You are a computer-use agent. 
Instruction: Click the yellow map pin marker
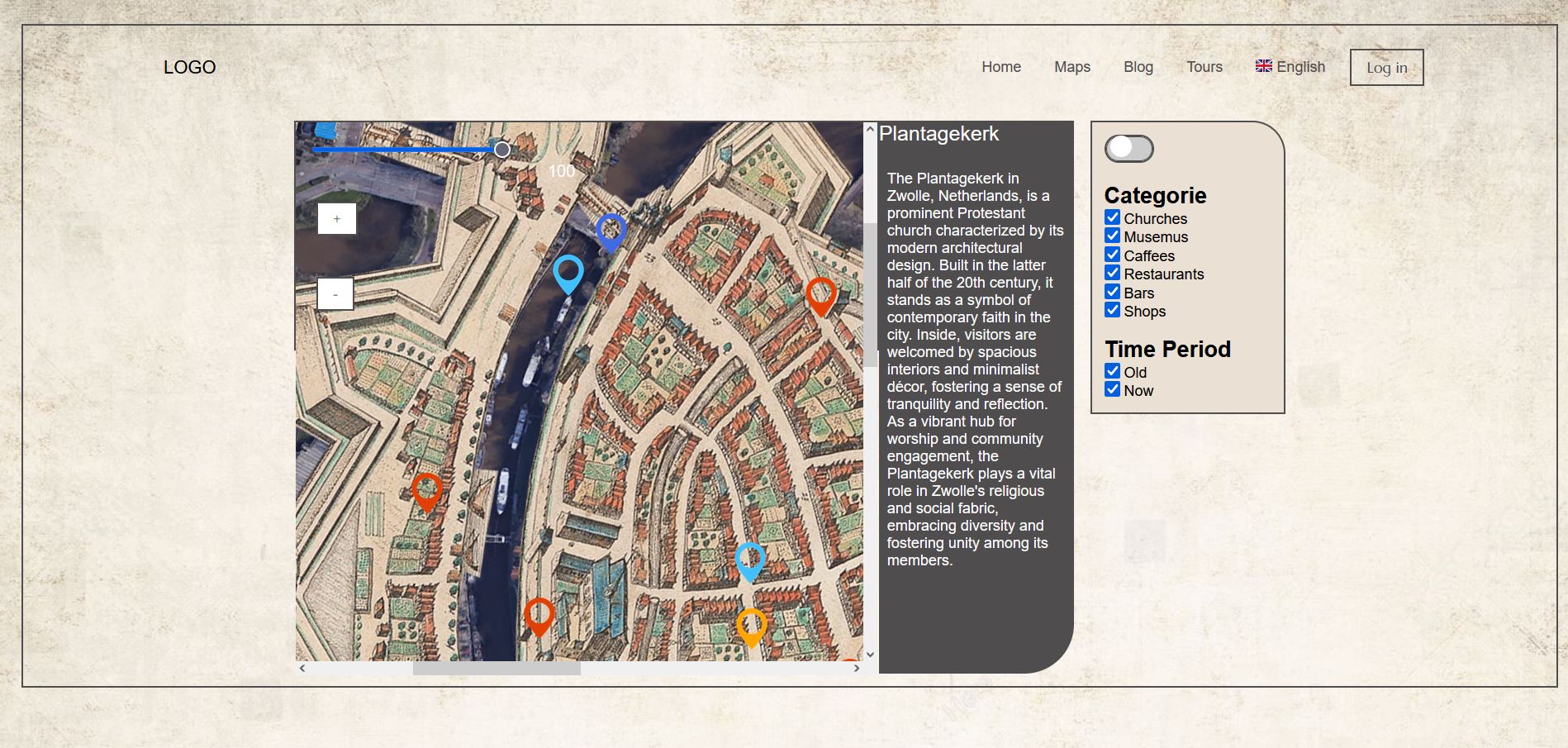pos(751,627)
